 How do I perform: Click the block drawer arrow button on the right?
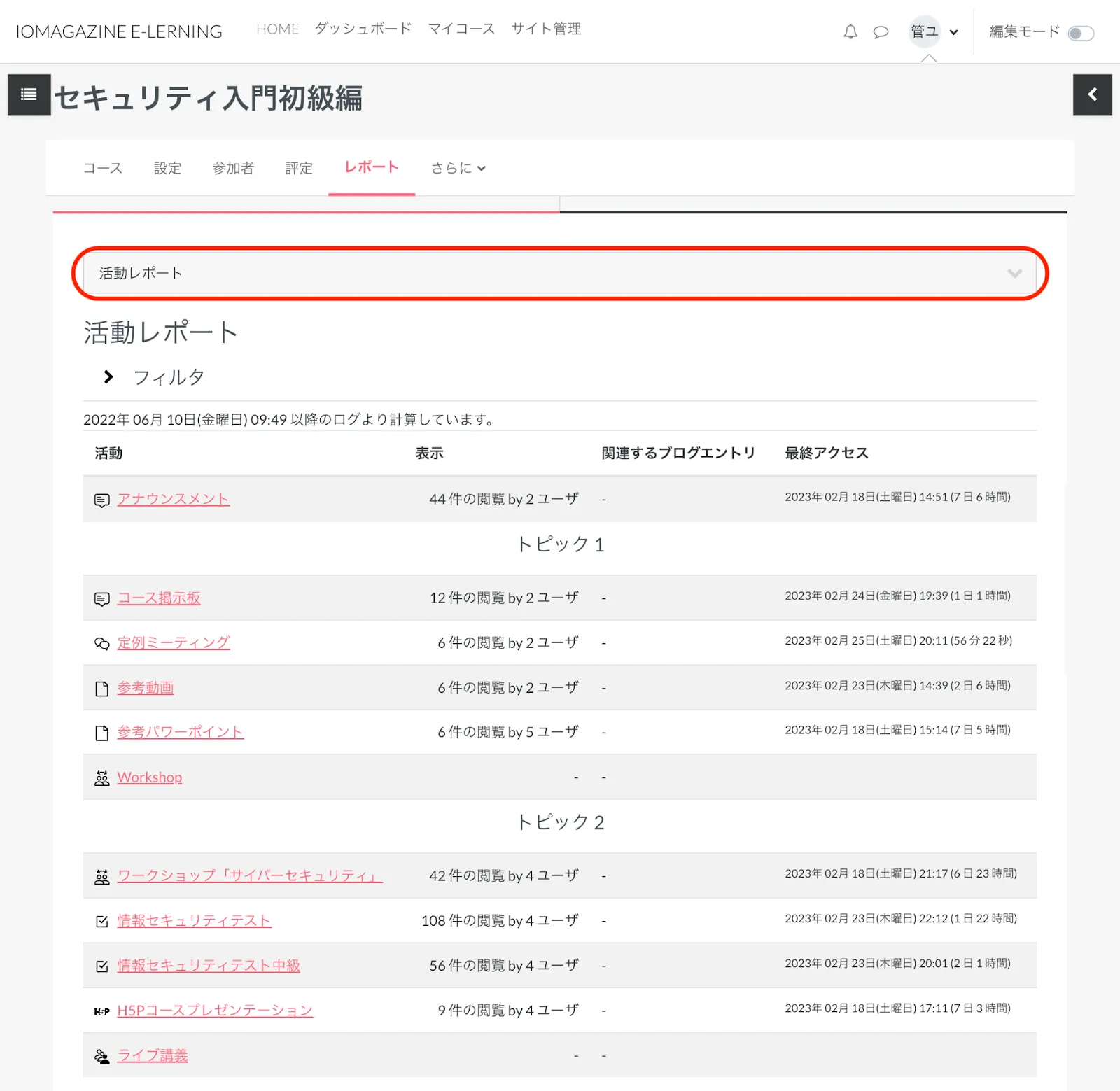point(1092,94)
